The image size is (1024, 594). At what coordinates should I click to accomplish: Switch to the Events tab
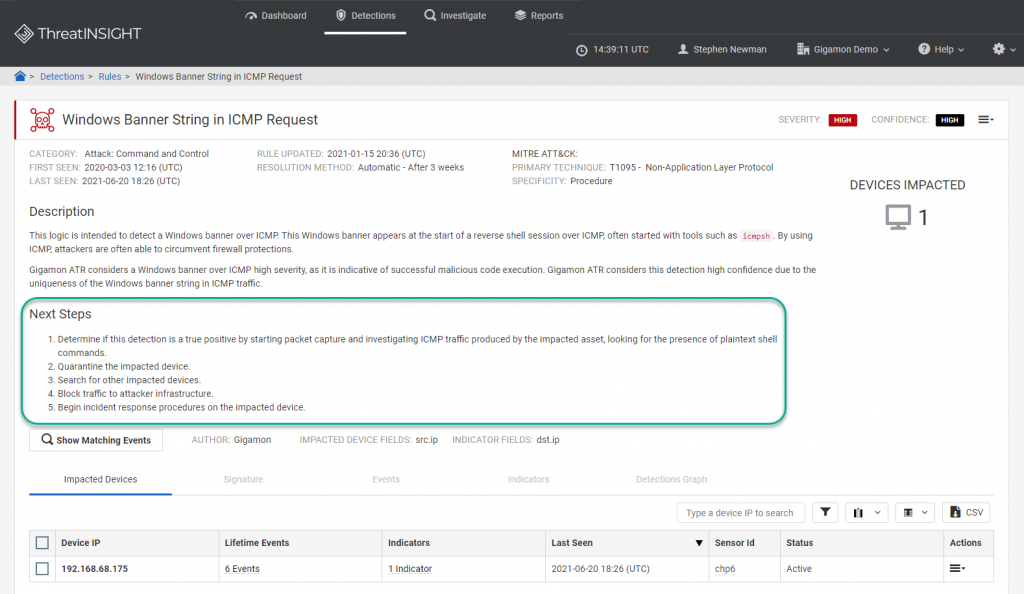(386, 479)
